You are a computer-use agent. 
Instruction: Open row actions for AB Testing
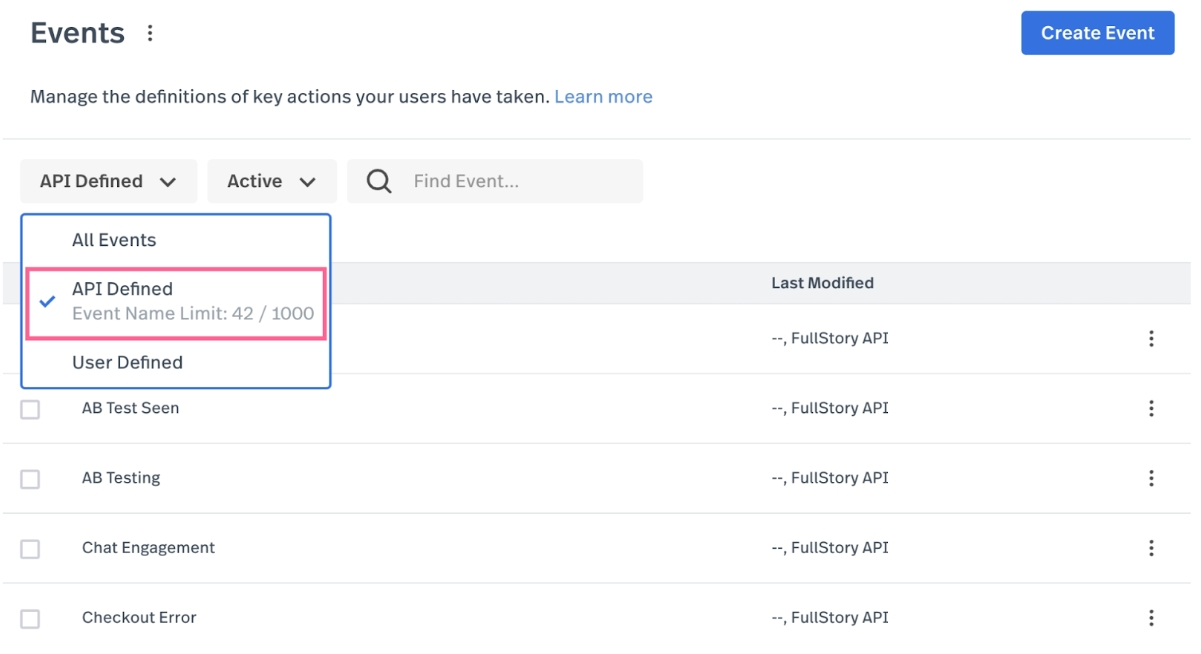pyautogui.click(x=1151, y=478)
